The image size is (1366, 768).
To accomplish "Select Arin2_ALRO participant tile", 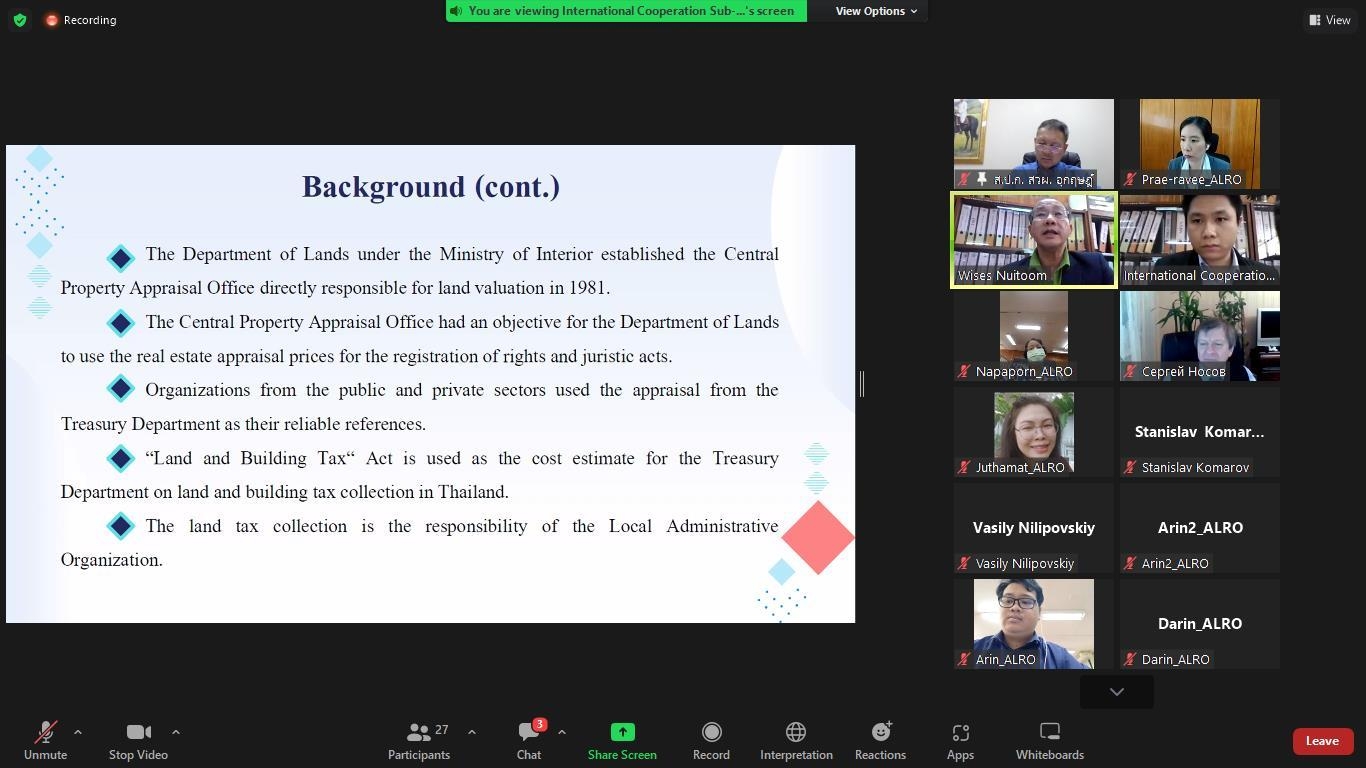I will tap(1200, 528).
